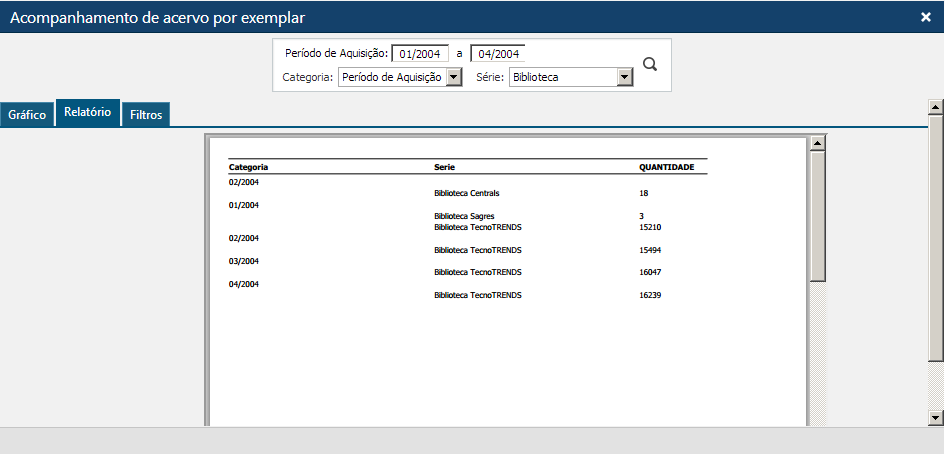Click the quantity value 16239

[650, 295]
